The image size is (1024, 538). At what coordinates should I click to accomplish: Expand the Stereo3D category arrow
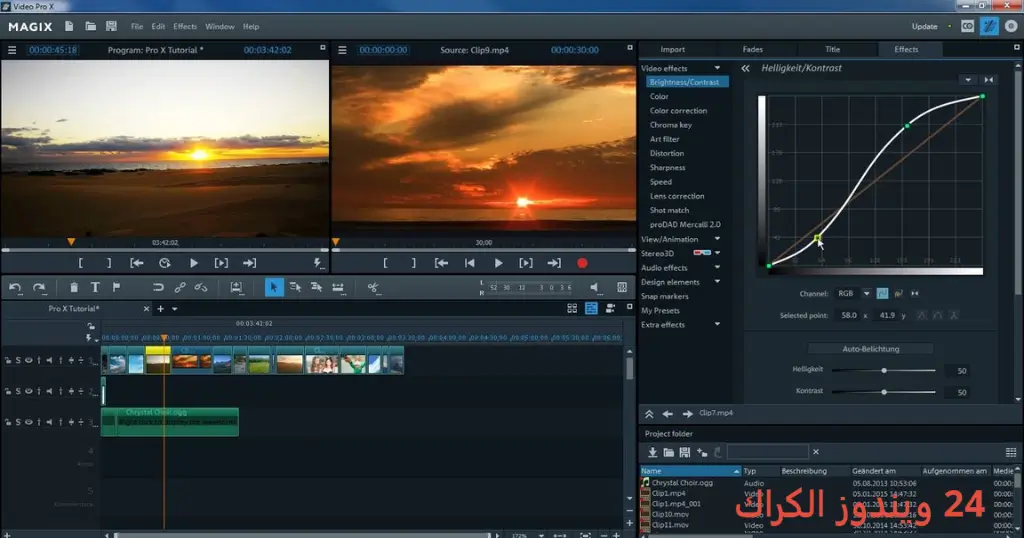point(717,253)
